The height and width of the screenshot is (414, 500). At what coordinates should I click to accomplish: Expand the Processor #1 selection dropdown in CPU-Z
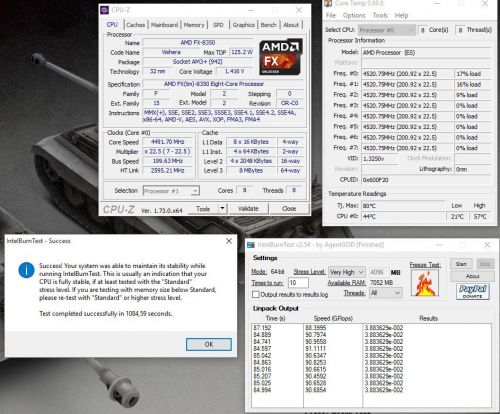(171, 191)
